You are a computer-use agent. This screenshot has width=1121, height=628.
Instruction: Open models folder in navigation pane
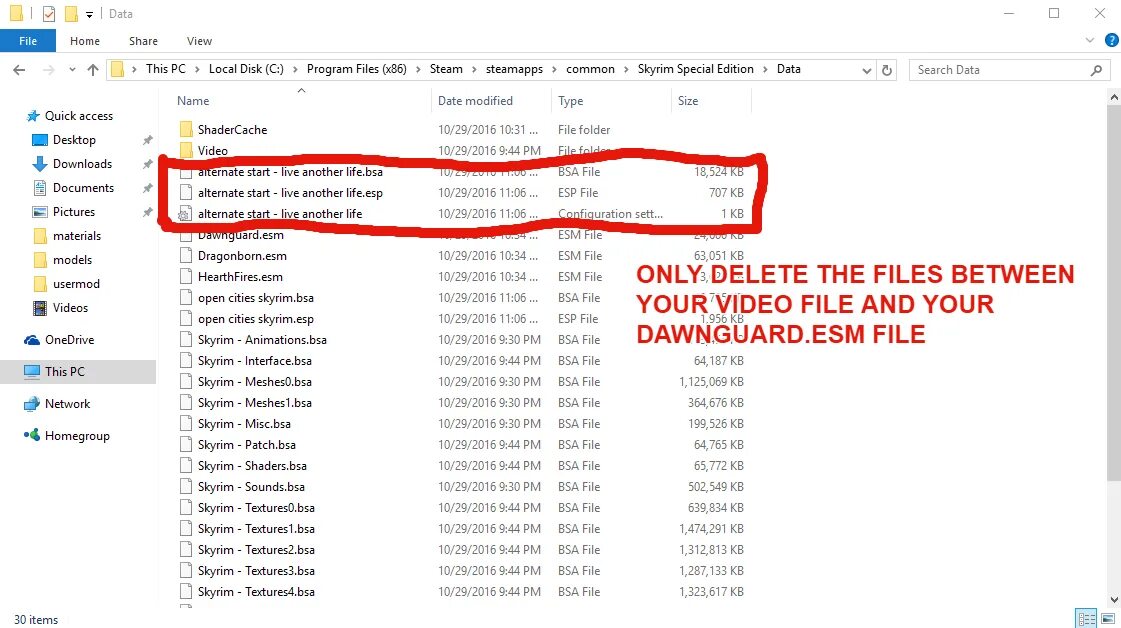point(72,260)
